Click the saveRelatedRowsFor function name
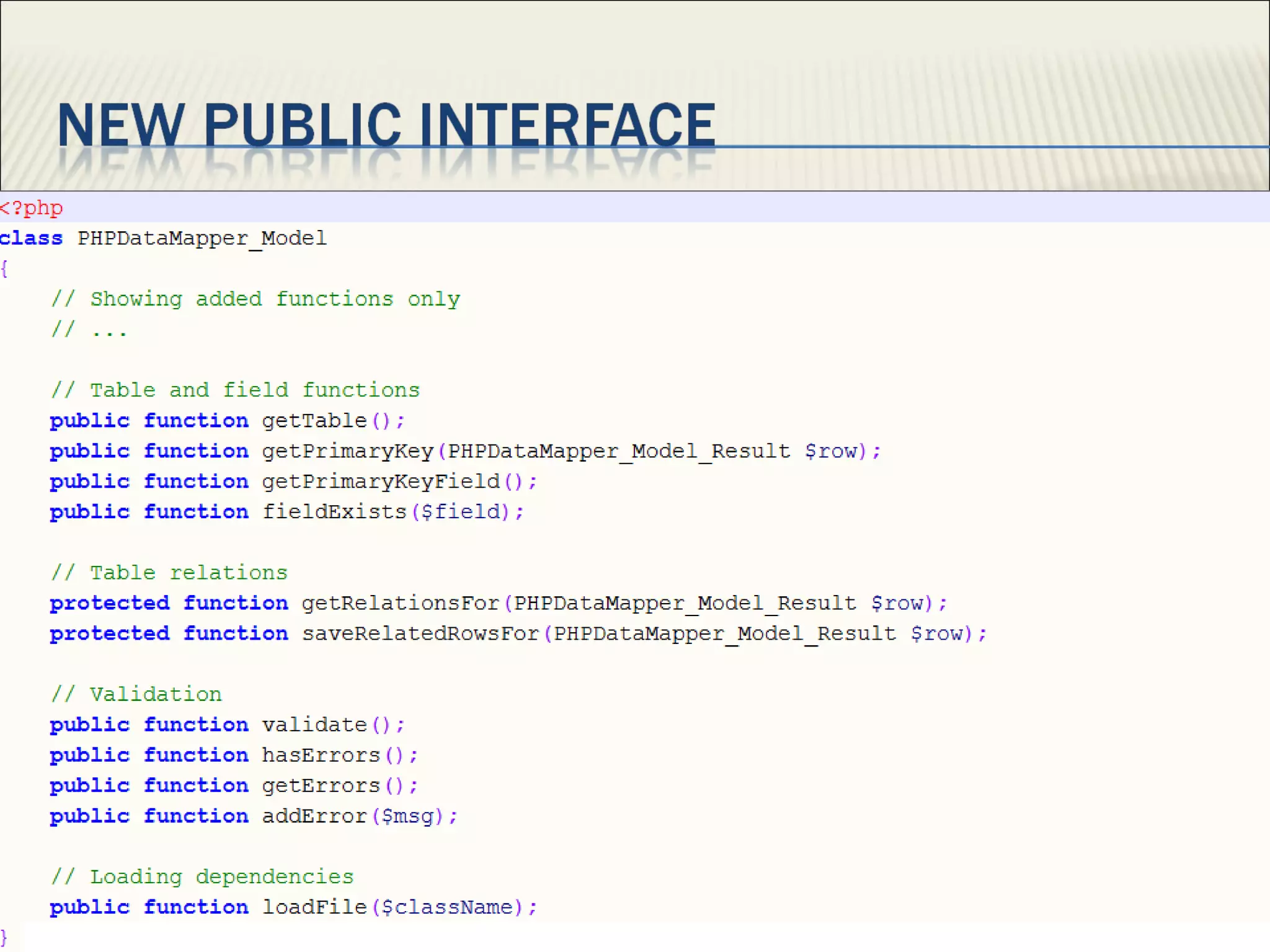Screen dimensions: 1270x952 pyautogui.click(x=420, y=633)
